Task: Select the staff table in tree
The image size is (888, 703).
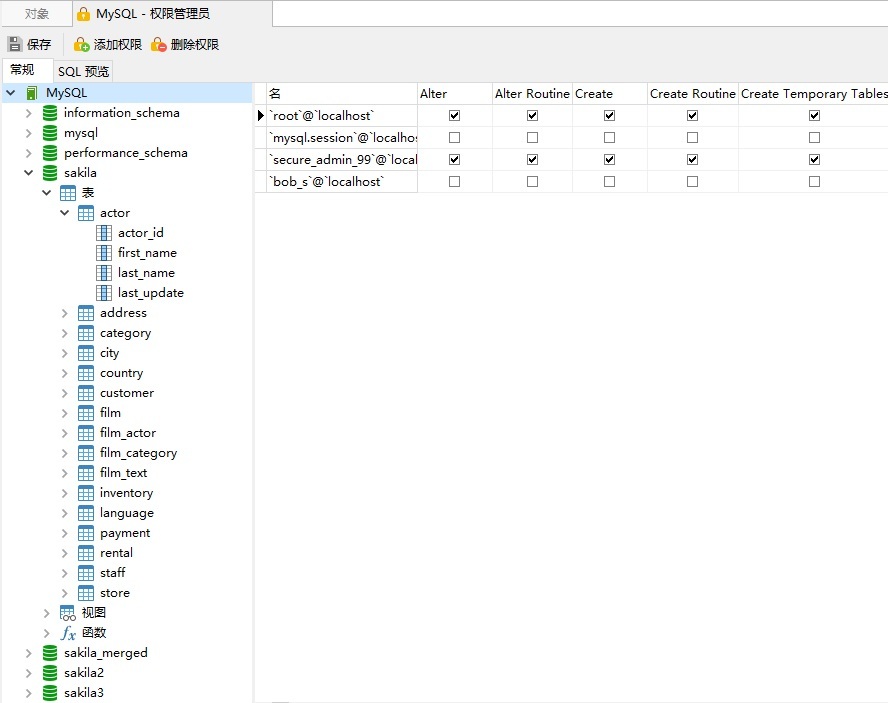Action: tap(113, 573)
